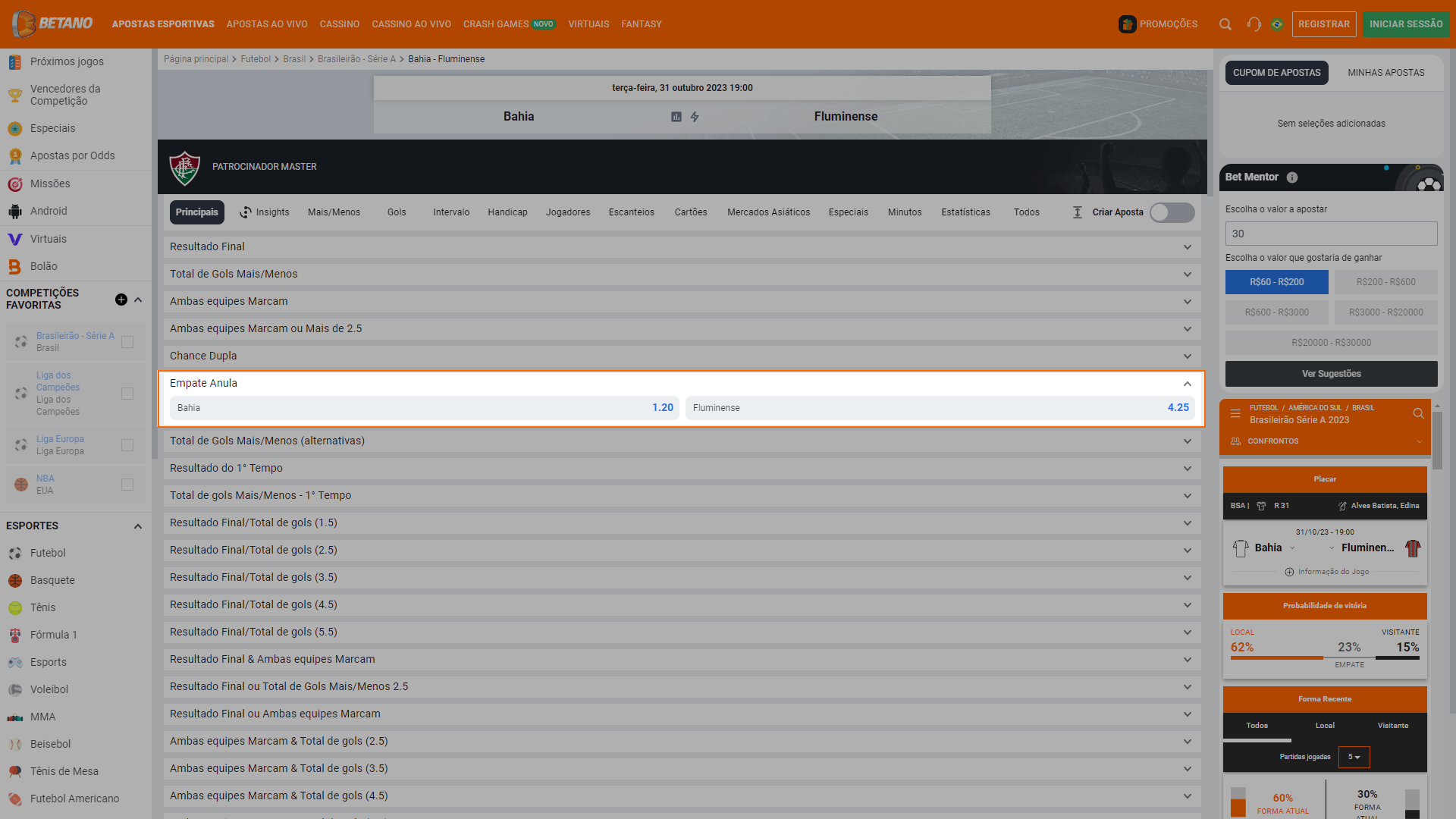Toggle the Criar Aposta switch on
The height and width of the screenshot is (819, 1456).
pyautogui.click(x=1172, y=212)
